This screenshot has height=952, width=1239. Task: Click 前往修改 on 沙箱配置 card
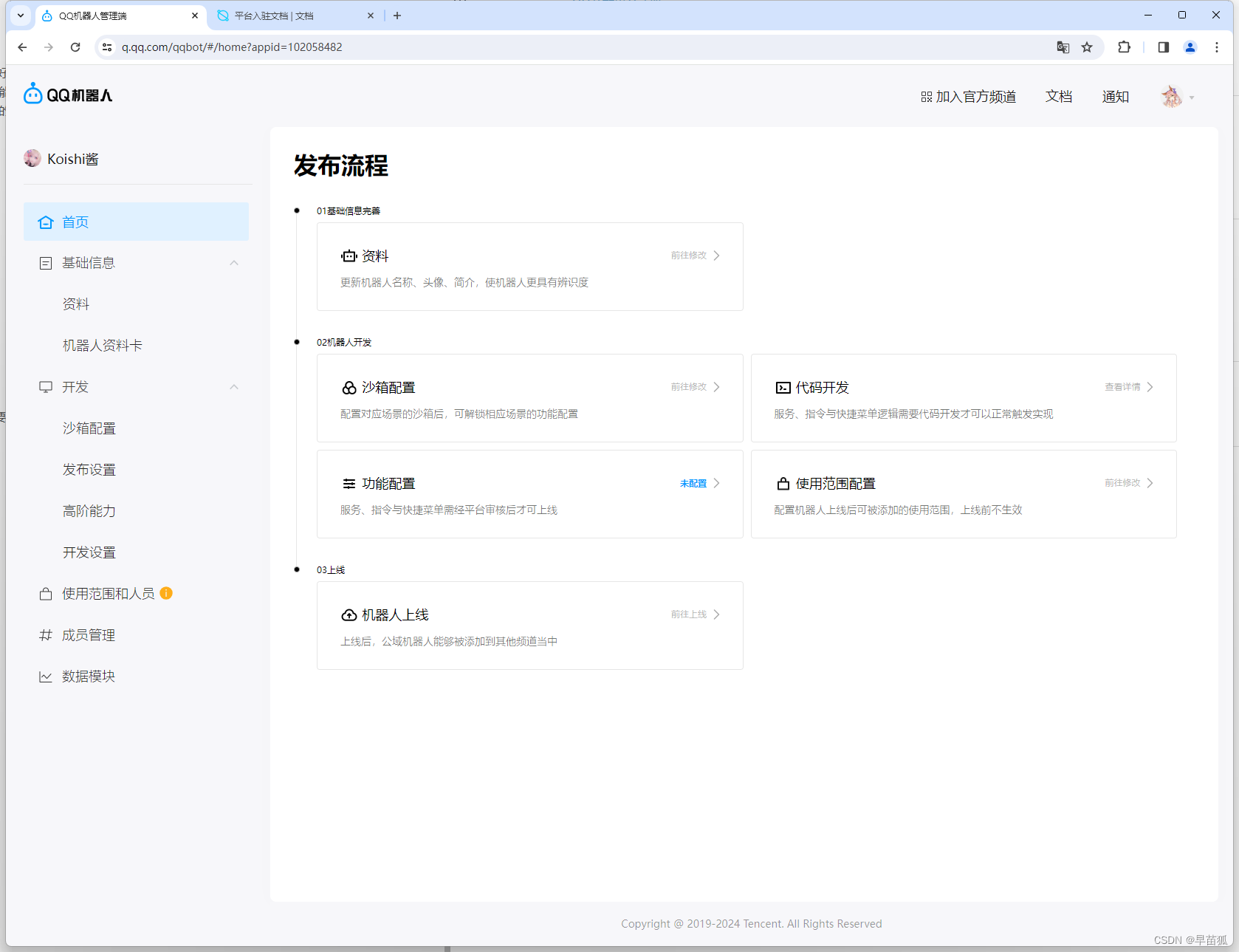689,387
